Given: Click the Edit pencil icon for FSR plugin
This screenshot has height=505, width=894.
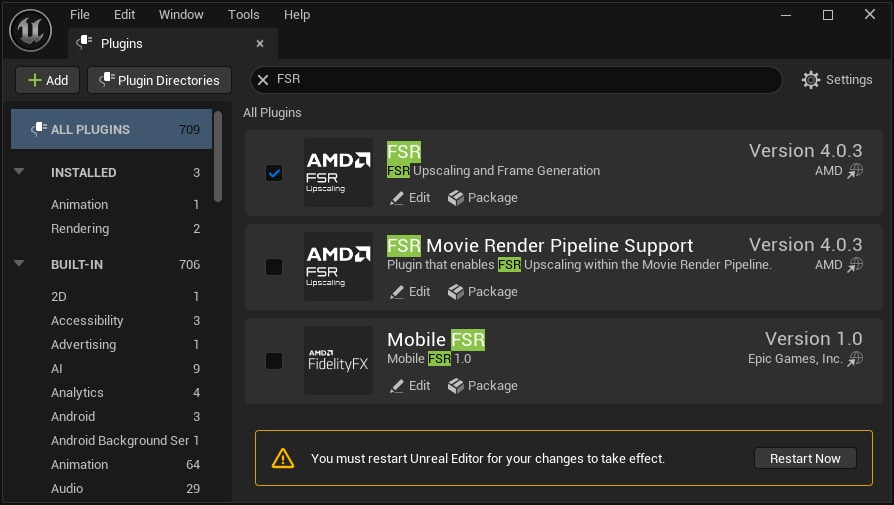Looking at the screenshot, I should 397,198.
